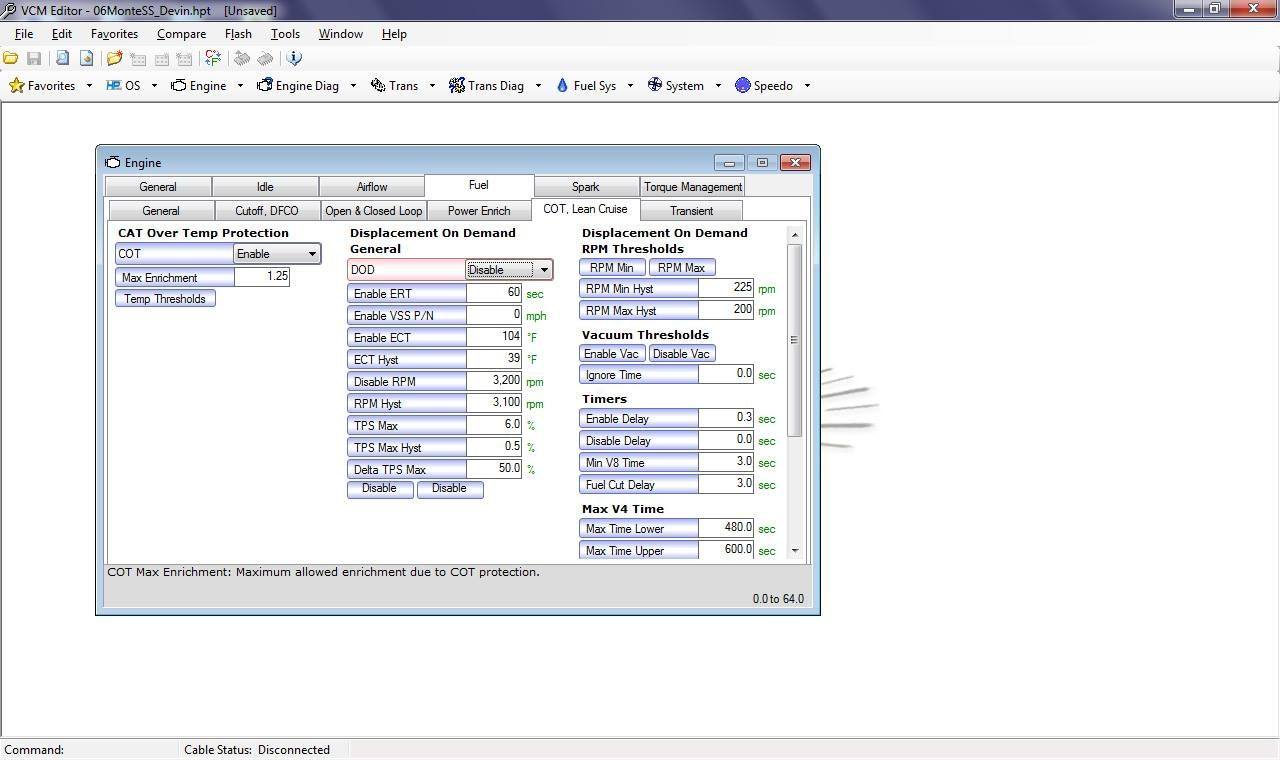This screenshot has width=1280, height=760.
Task: Expand the Engine Diag dropdown arrow
Action: 353,86
